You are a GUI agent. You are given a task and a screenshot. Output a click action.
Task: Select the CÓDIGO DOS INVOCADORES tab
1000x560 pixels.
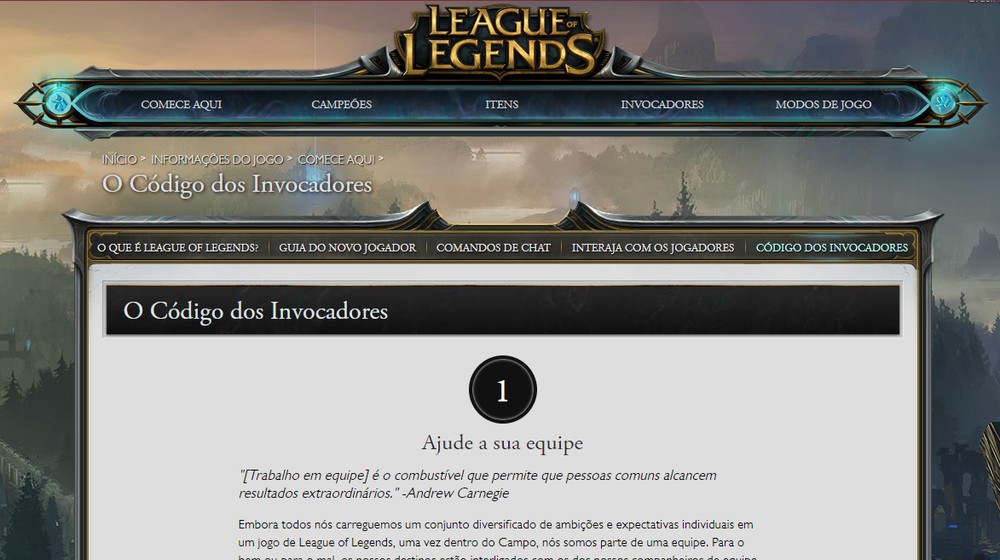832,247
